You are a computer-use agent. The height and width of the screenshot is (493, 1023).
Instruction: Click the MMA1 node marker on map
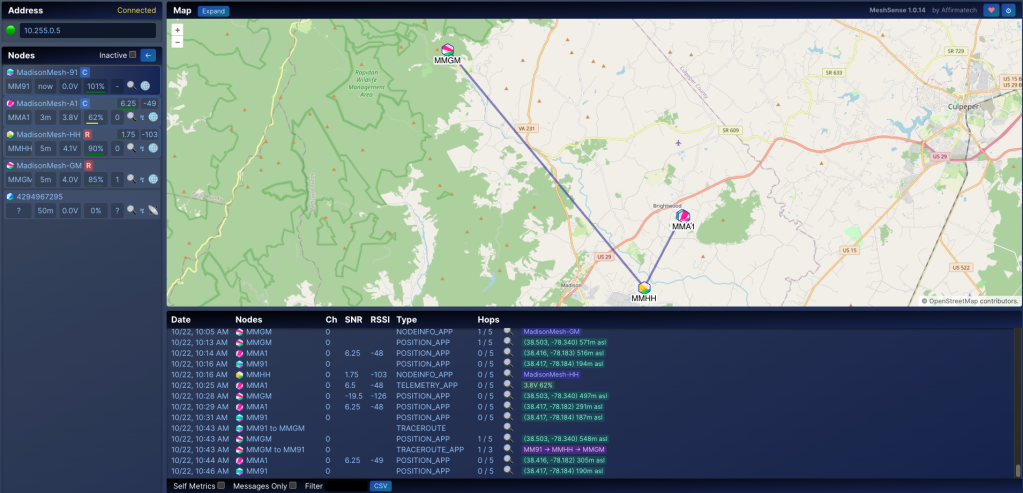coord(683,216)
